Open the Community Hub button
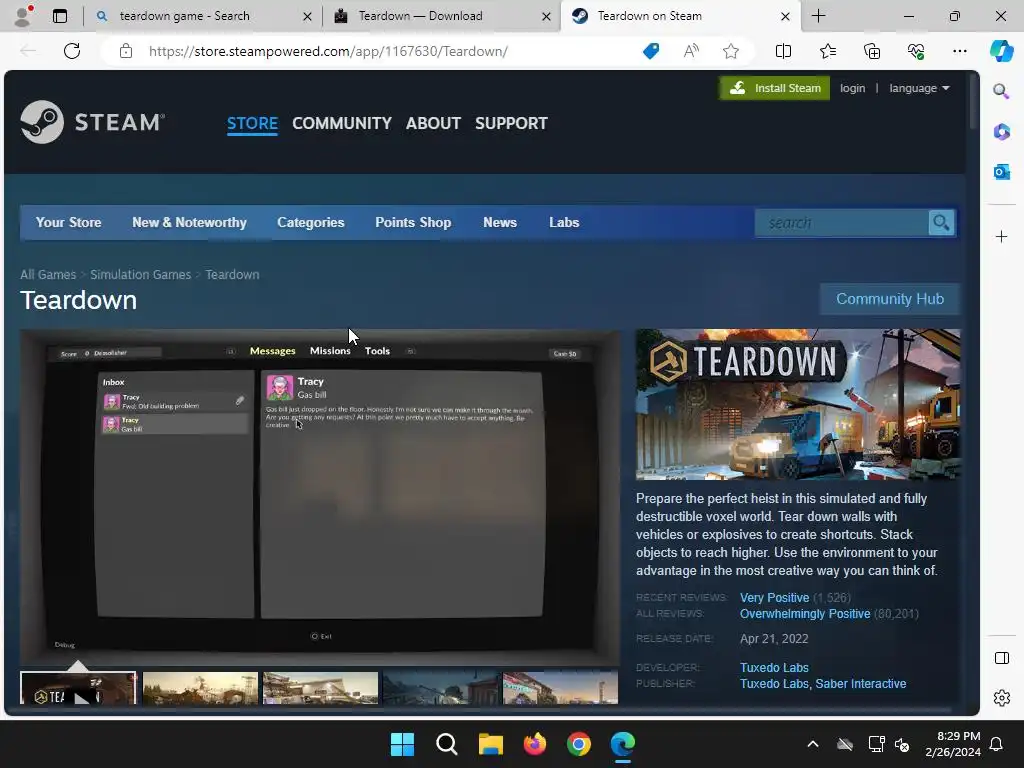This screenshot has width=1024, height=768. 889,299
